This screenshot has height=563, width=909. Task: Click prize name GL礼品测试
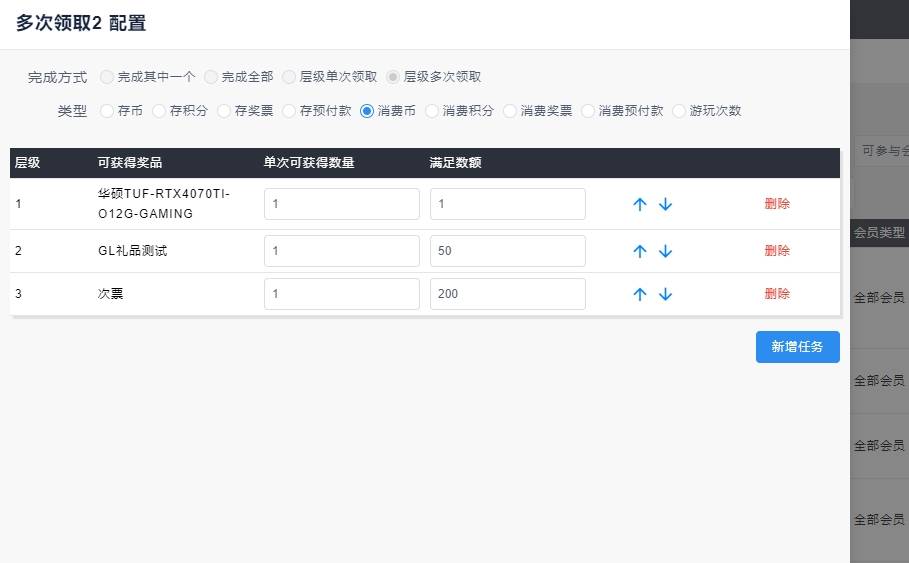(133, 250)
